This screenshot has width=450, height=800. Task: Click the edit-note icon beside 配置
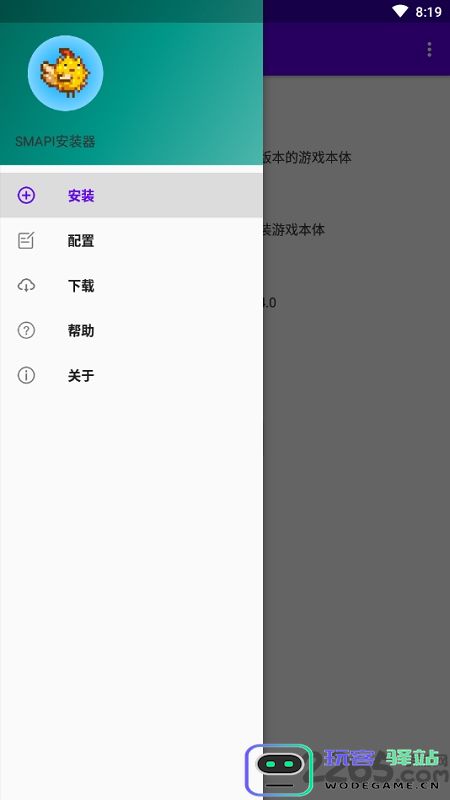coord(26,240)
